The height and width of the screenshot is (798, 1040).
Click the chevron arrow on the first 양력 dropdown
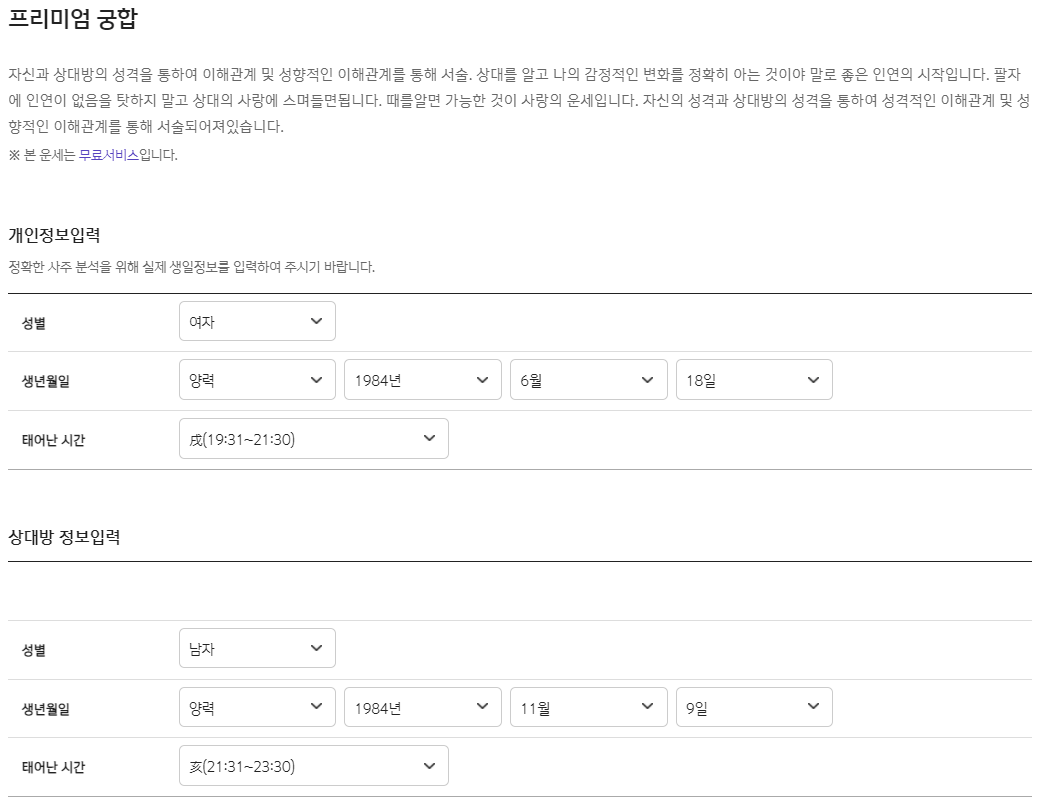tap(315, 379)
